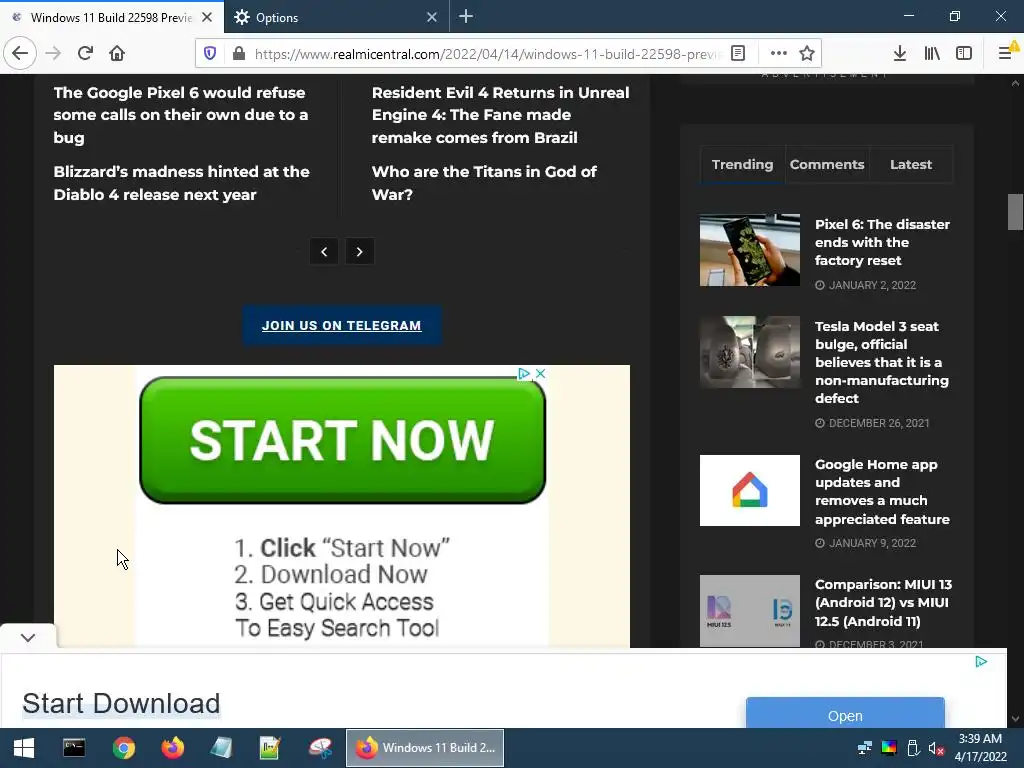The width and height of the screenshot is (1024, 768).
Task: Click the page vertical scrollbar thumb
Action: pyautogui.click(x=1015, y=212)
